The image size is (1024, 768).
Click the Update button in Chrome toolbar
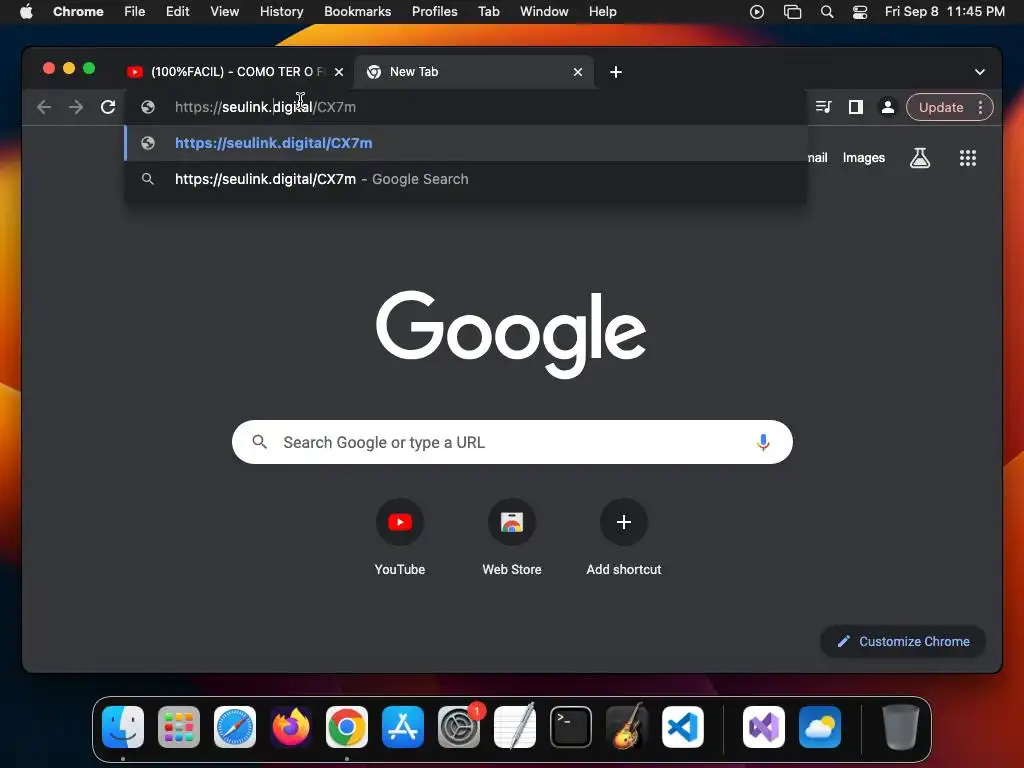point(940,107)
